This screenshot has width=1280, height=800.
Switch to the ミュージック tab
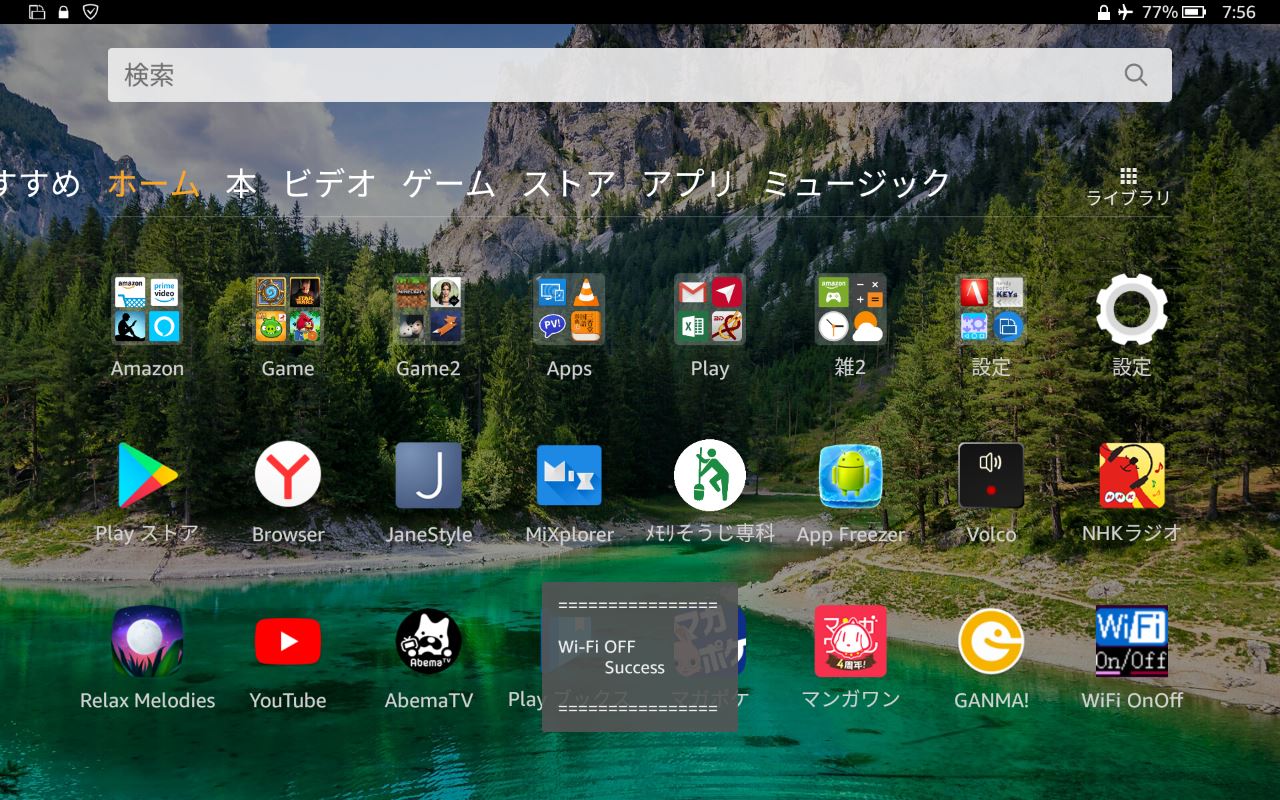click(x=856, y=184)
